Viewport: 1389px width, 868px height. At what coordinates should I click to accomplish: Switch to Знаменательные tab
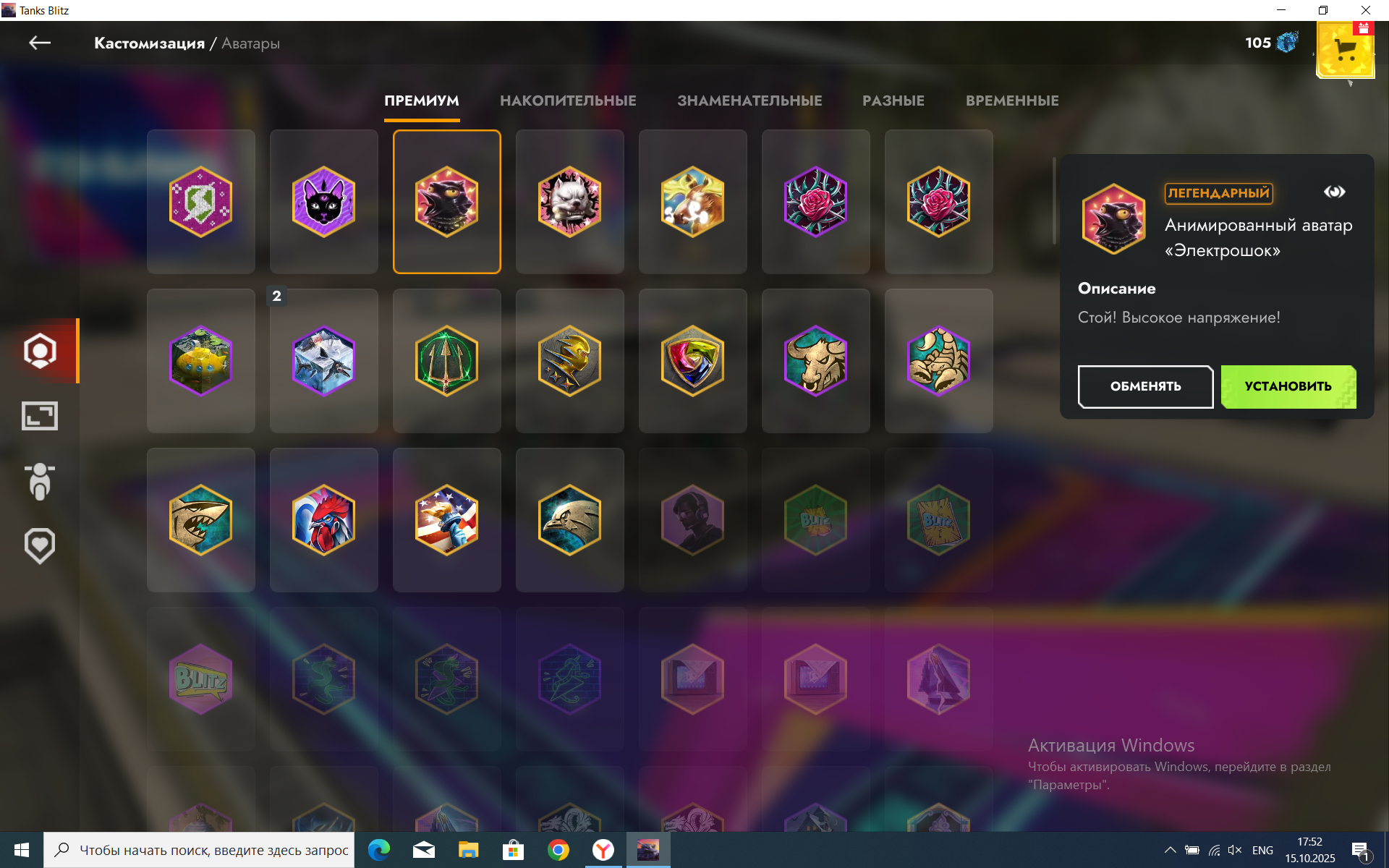(x=749, y=101)
